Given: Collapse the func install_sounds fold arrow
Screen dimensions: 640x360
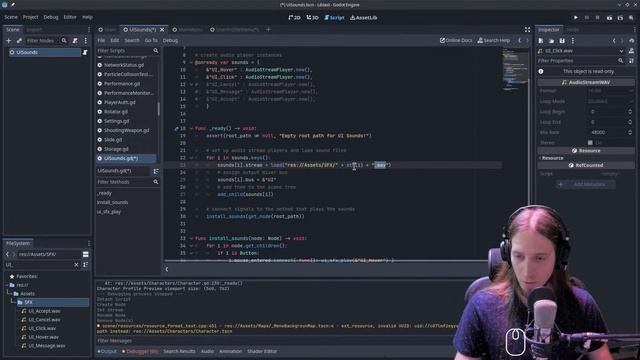Looking at the screenshot, I should pos(191,238).
